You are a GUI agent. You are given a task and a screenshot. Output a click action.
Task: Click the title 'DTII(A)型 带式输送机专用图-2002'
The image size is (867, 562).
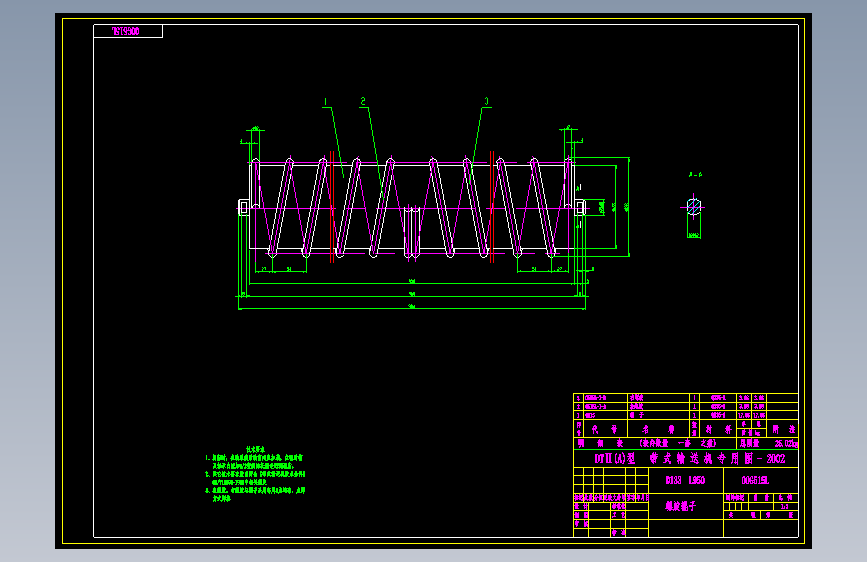pyautogui.click(x=690, y=459)
